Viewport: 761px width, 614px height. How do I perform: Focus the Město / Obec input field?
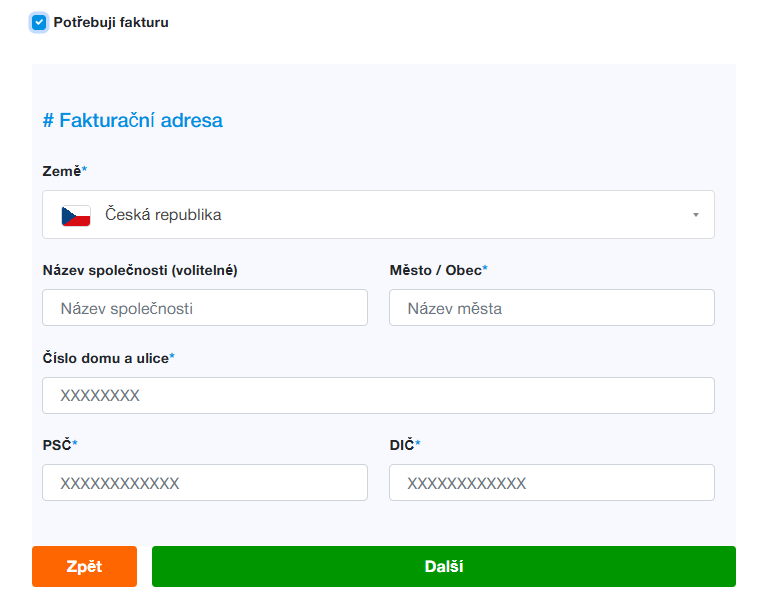[552, 308]
